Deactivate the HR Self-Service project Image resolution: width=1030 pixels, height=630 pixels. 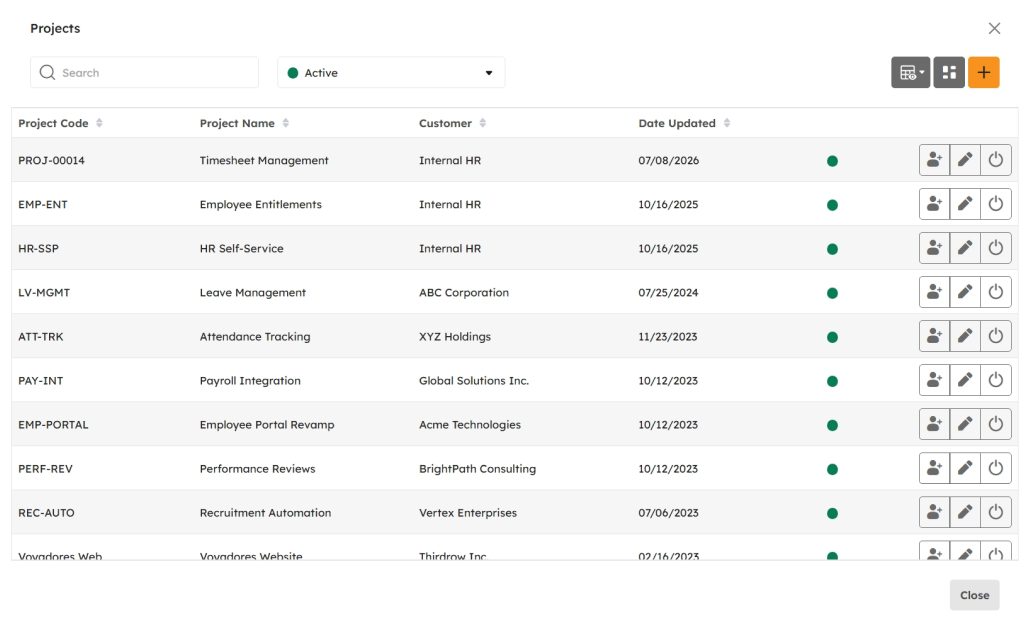click(x=996, y=248)
